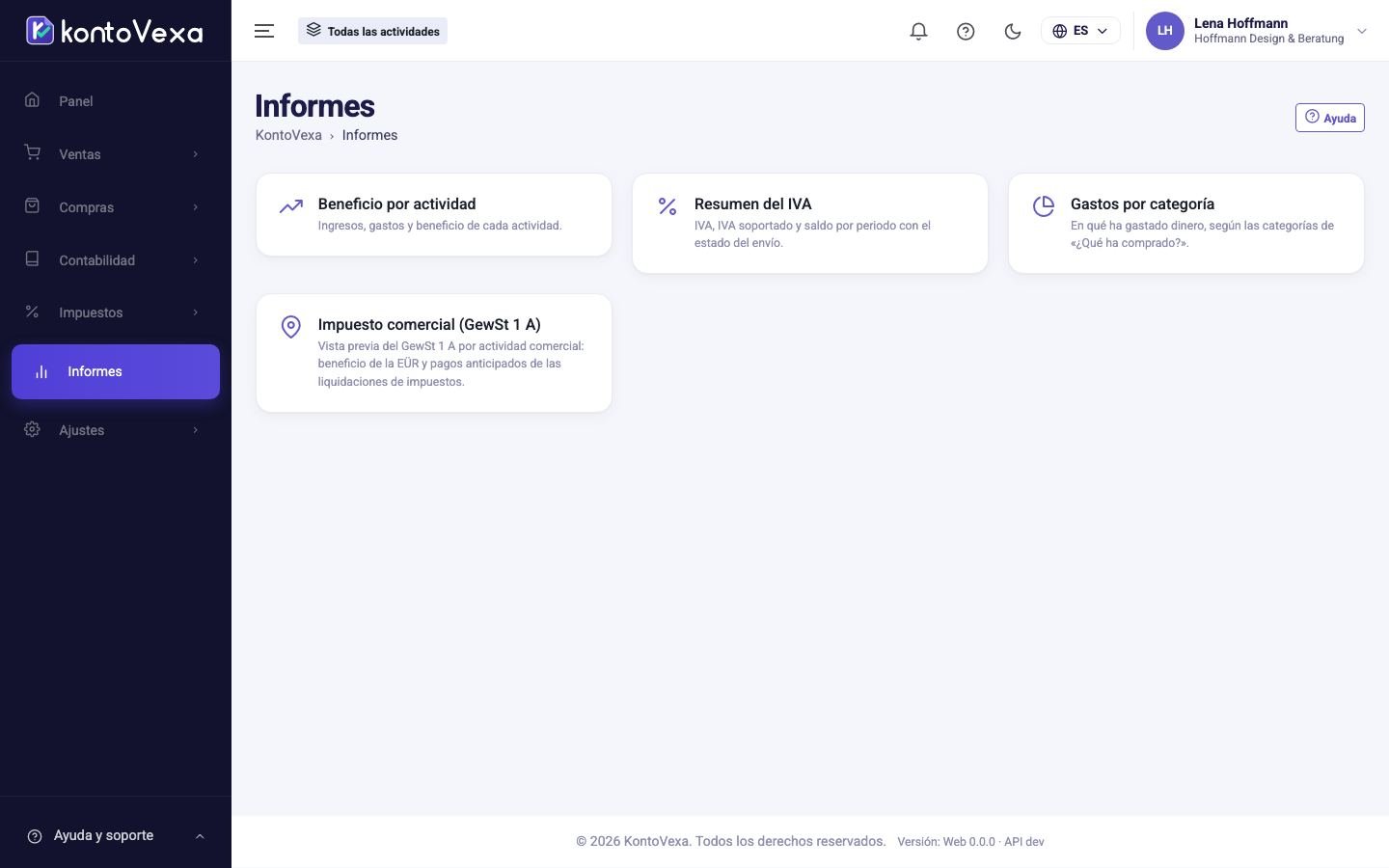The image size is (1389, 868).
Task: Select the Informes sidebar item
Action: click(x=116, y=371)
